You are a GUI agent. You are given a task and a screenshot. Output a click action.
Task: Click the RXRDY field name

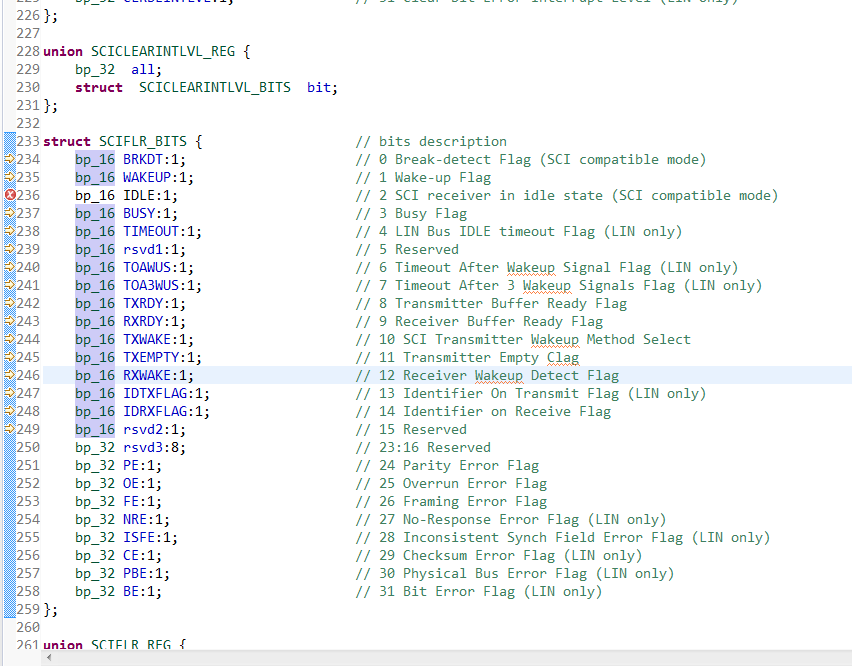(143, 321)
